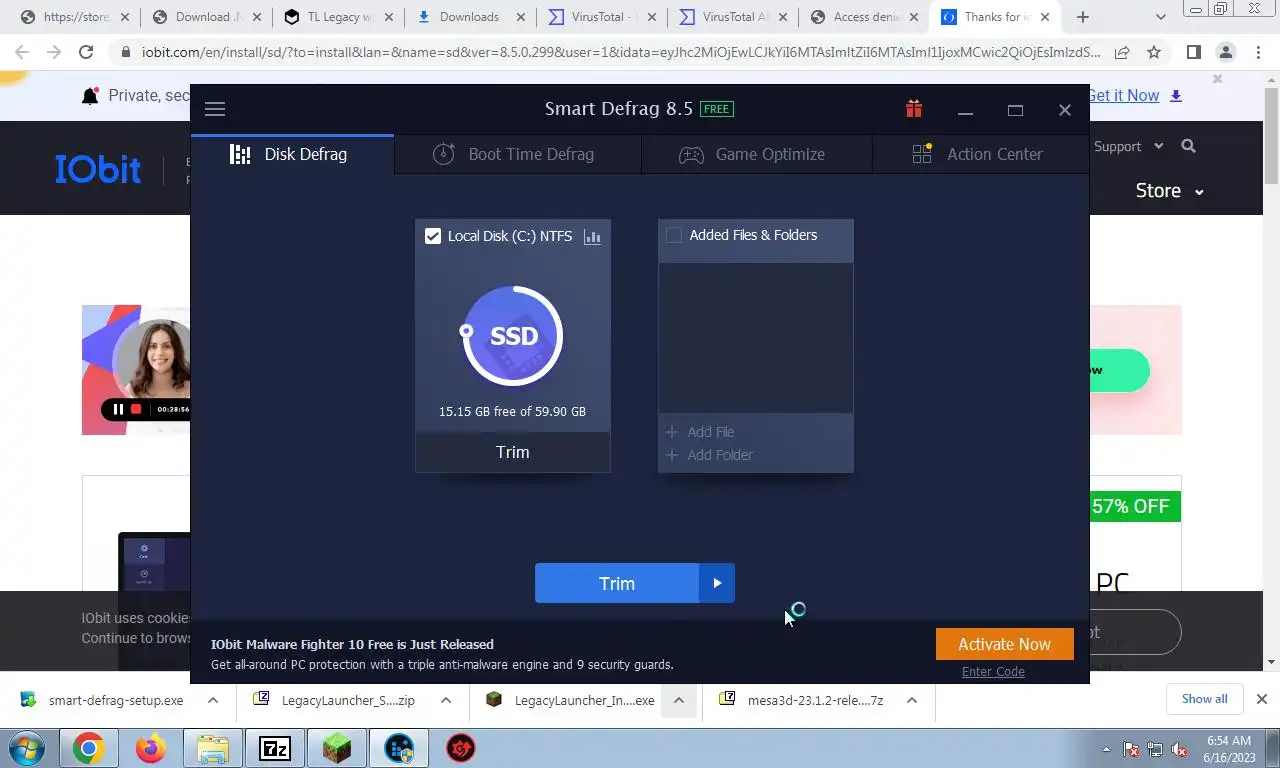The width and height of the screenshot is (1280, 768).
Task: Click IObit Malware Fighter 10 promo text
Action: (x=352, y=644)
